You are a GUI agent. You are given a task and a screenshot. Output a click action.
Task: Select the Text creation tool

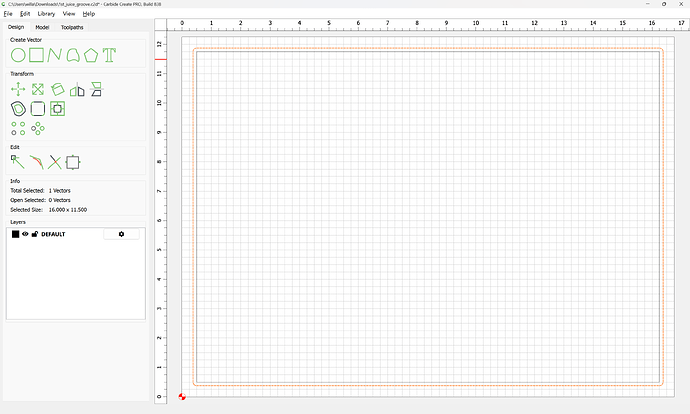point(110,54)
